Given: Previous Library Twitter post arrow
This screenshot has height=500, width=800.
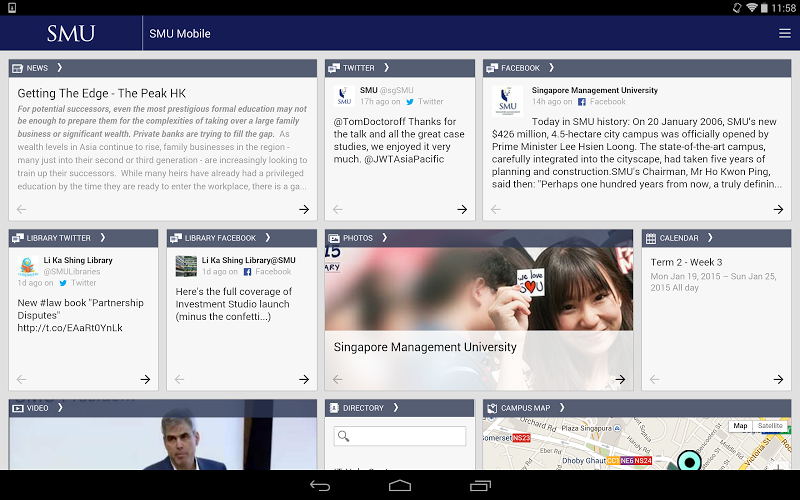Looking at the screenshot, I should coord(21,379).
